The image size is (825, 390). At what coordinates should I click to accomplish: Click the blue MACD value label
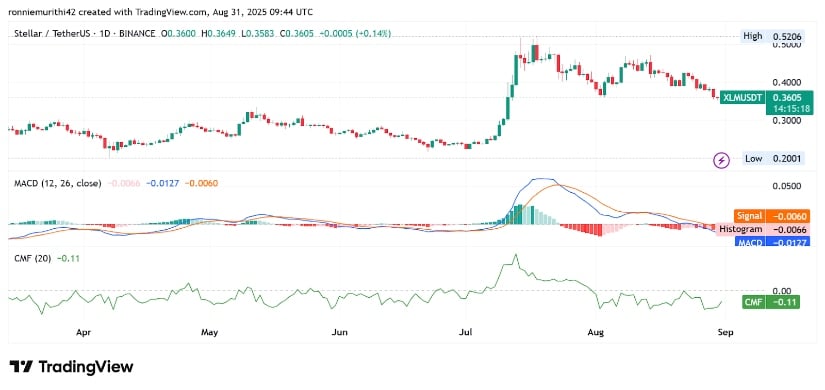(771, 243)
